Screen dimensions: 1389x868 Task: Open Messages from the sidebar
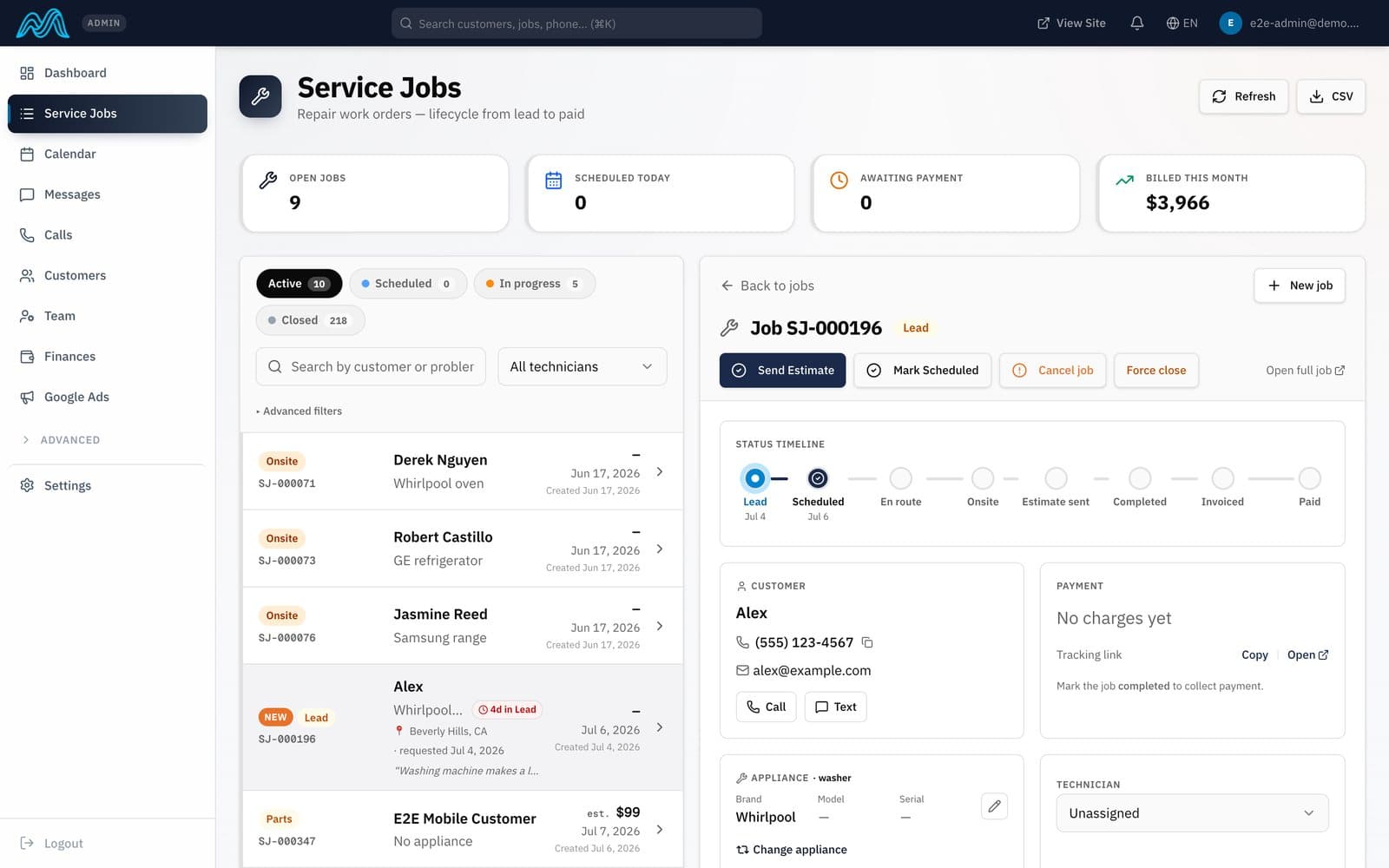point(108,194)
